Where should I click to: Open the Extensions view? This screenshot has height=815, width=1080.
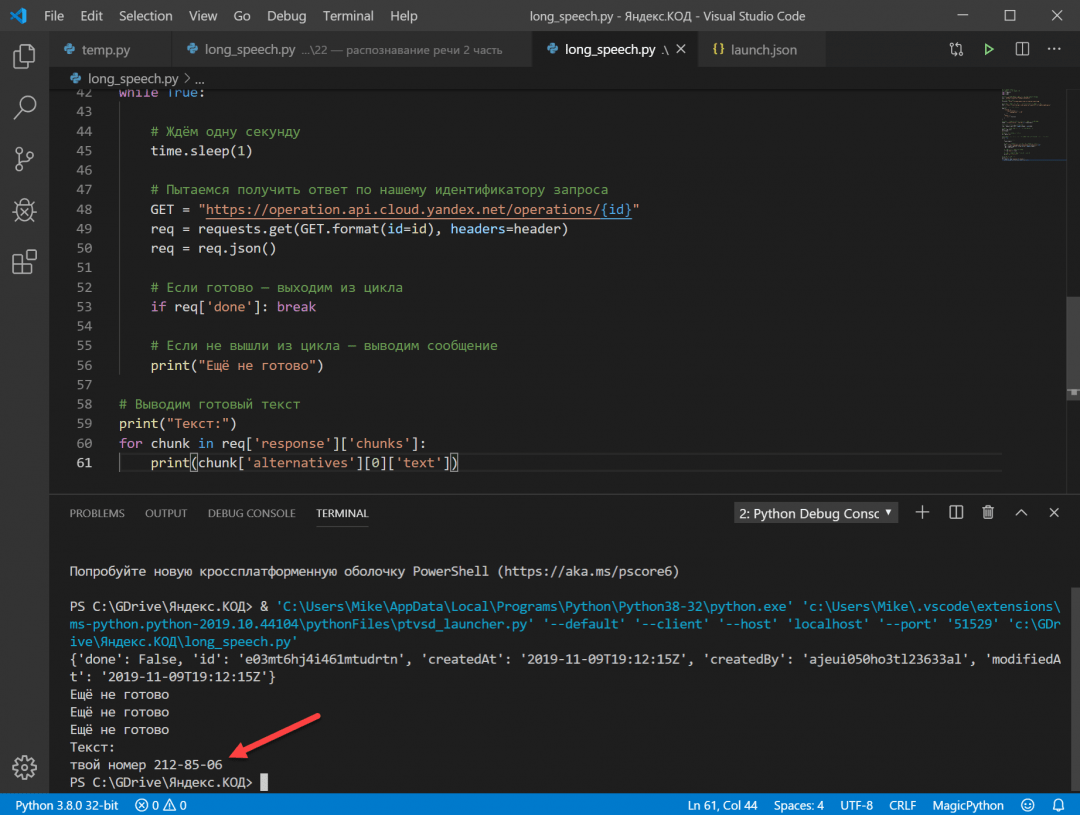coord(24,263)
